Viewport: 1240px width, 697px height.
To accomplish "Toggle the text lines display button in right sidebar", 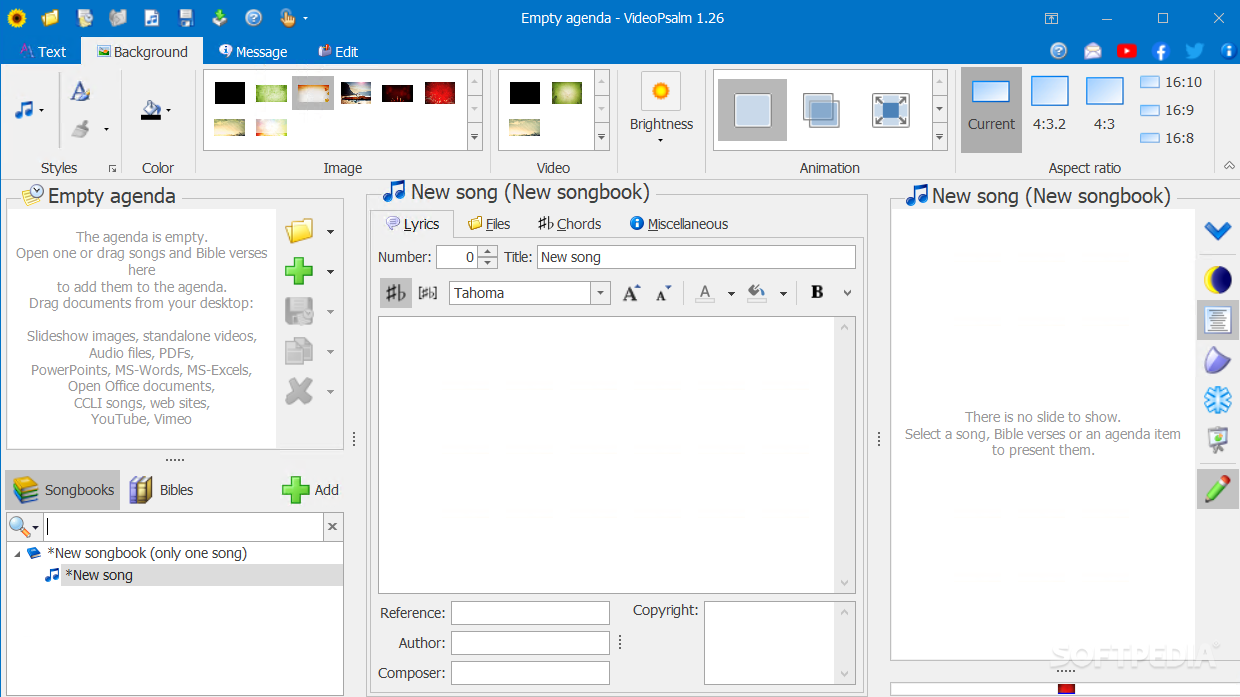I will [x=1217, y=320].
